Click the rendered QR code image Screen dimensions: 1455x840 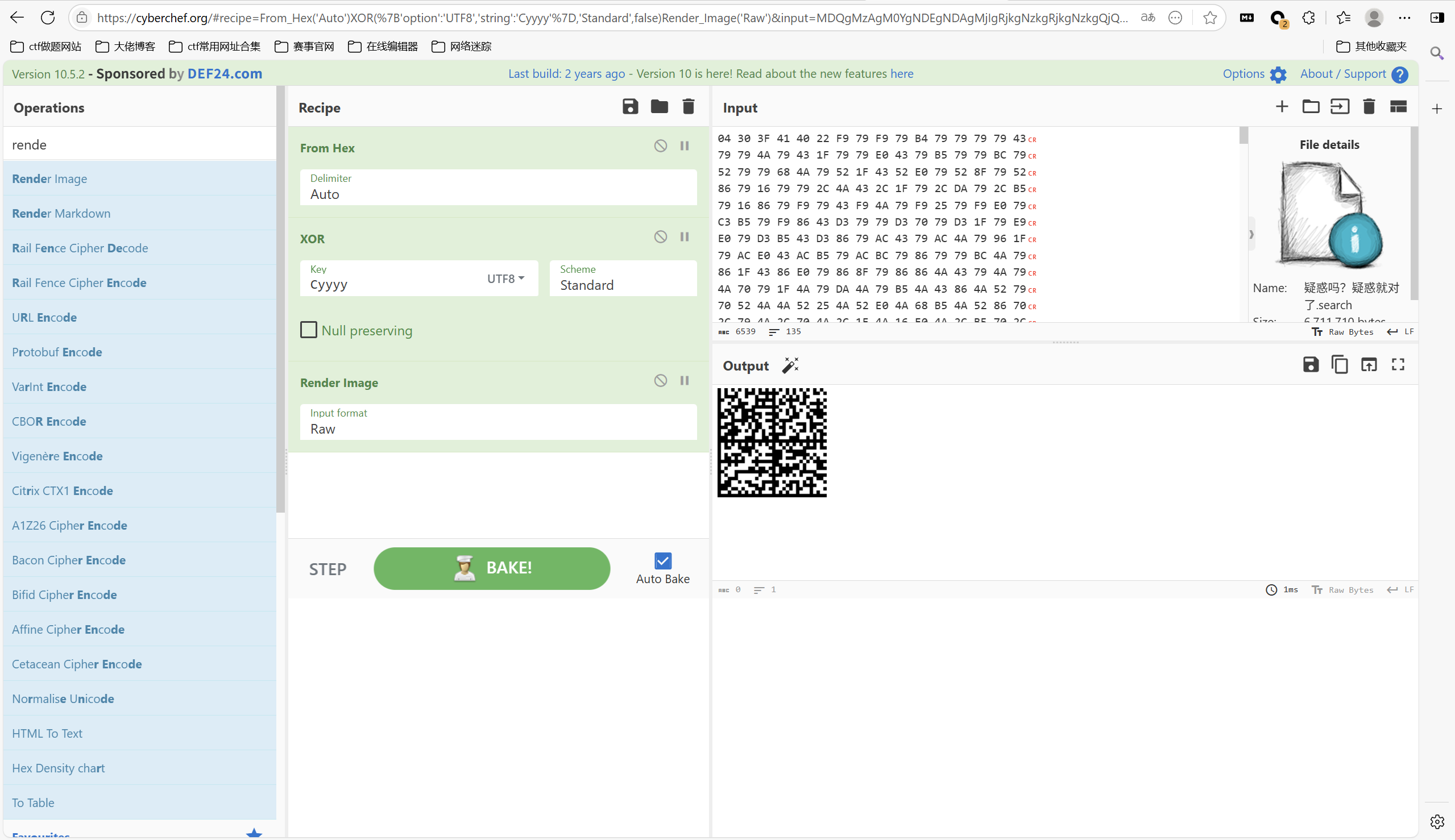coord(772,443)
